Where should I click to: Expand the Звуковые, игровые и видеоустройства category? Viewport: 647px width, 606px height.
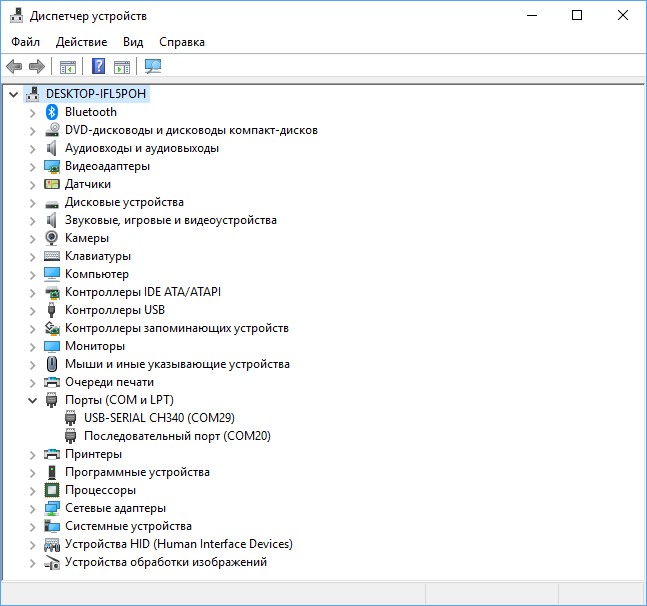[x=33, y=221]
